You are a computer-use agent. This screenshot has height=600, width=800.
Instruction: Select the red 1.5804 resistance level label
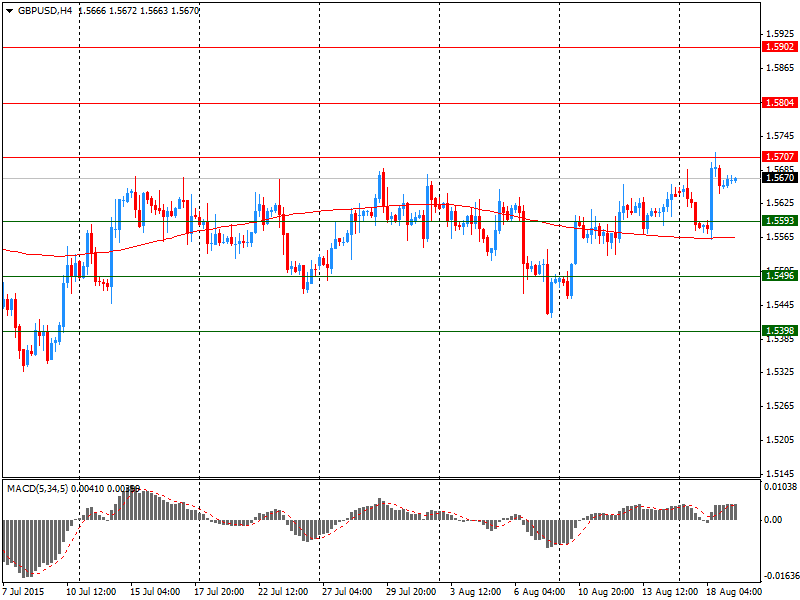780,103
